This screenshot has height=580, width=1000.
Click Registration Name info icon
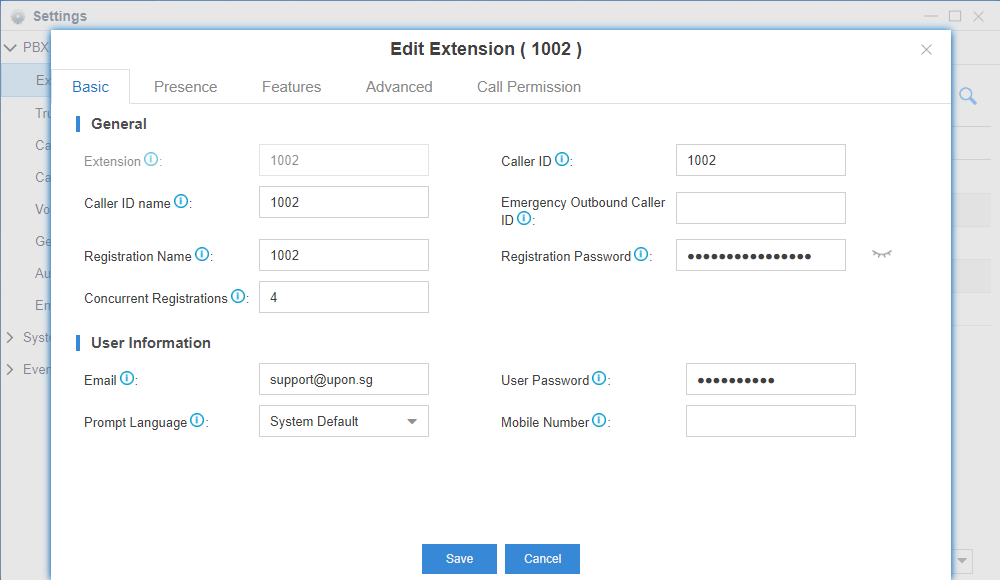pos(202,255)
